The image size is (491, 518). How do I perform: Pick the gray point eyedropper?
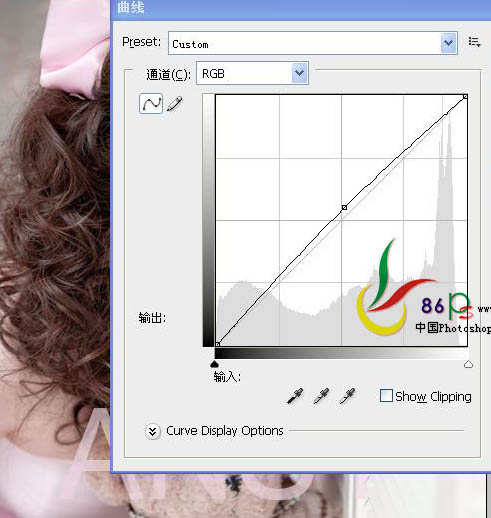coord(321,396)
